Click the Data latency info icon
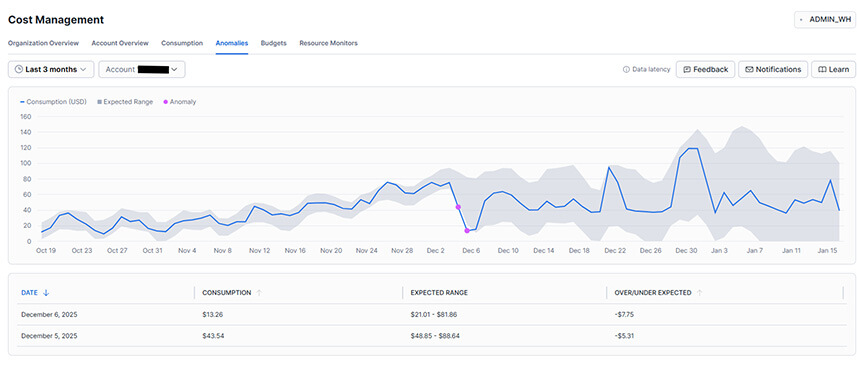This screenshot has width=857, height=368. (x=626, y=70)
